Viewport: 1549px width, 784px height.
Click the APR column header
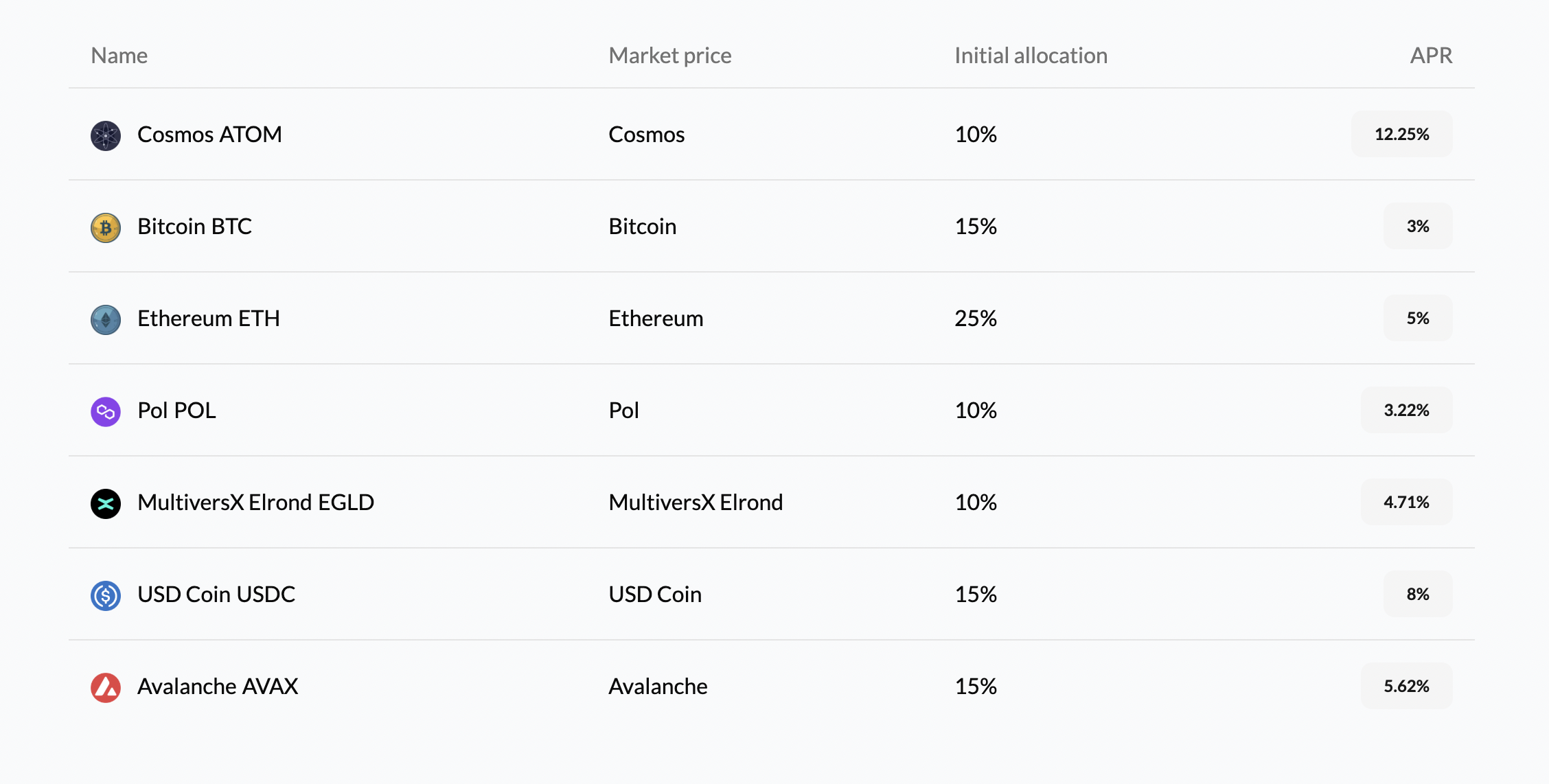click(1431, 56)
